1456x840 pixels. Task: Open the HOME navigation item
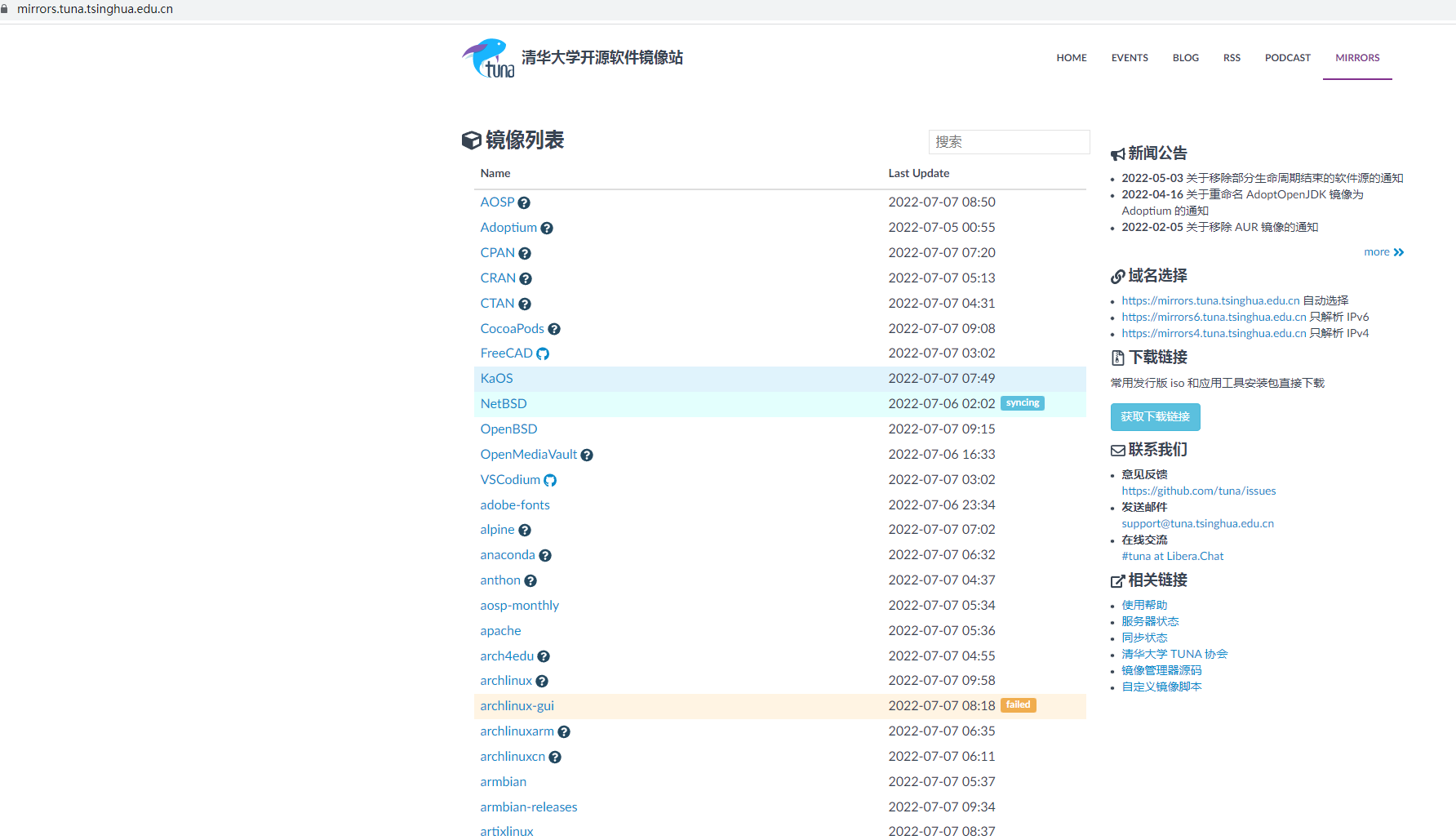(1072, 58)
